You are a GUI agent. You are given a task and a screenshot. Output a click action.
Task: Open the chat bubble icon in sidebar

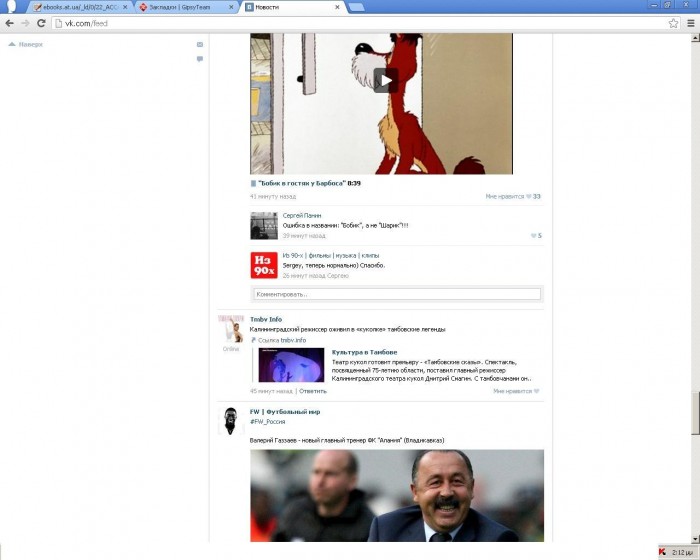tap(200, 59)
